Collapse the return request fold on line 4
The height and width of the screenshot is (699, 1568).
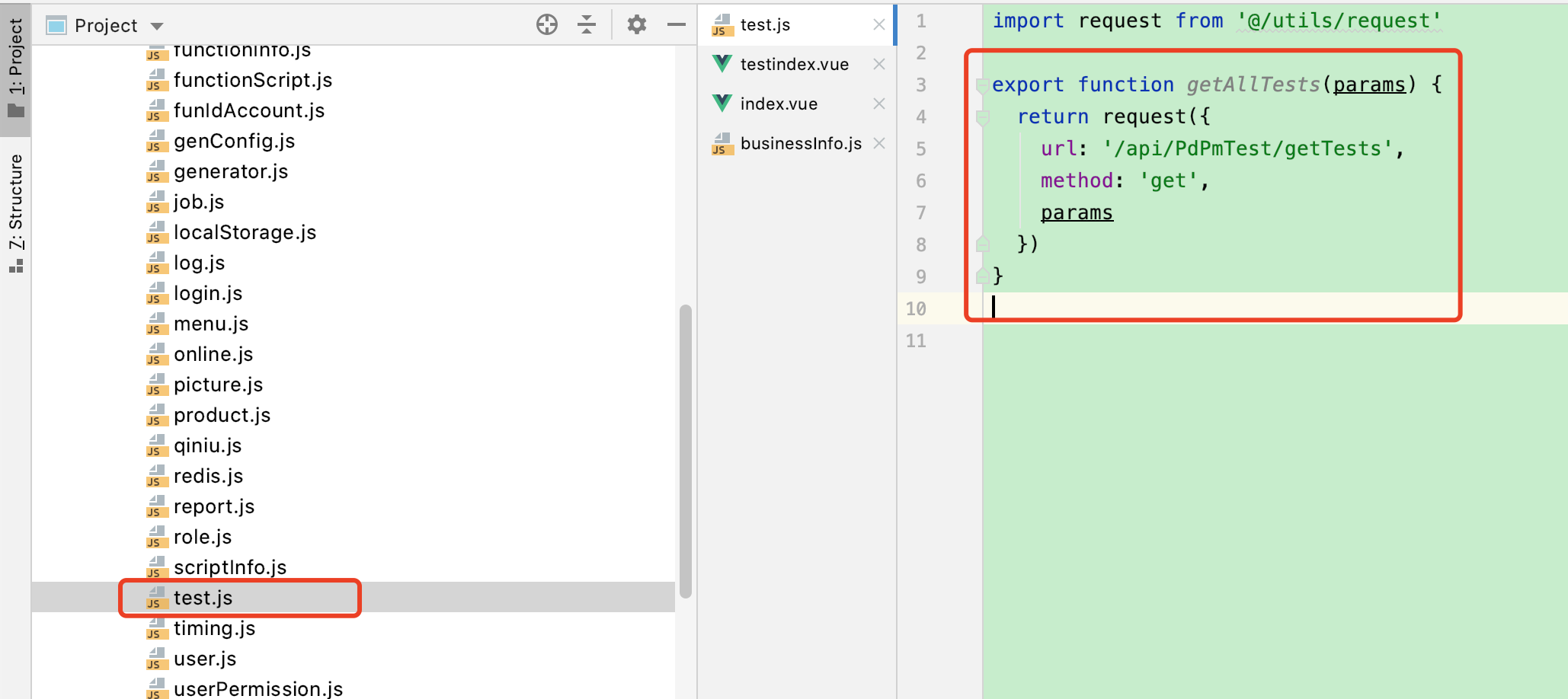tap(983, 117)
